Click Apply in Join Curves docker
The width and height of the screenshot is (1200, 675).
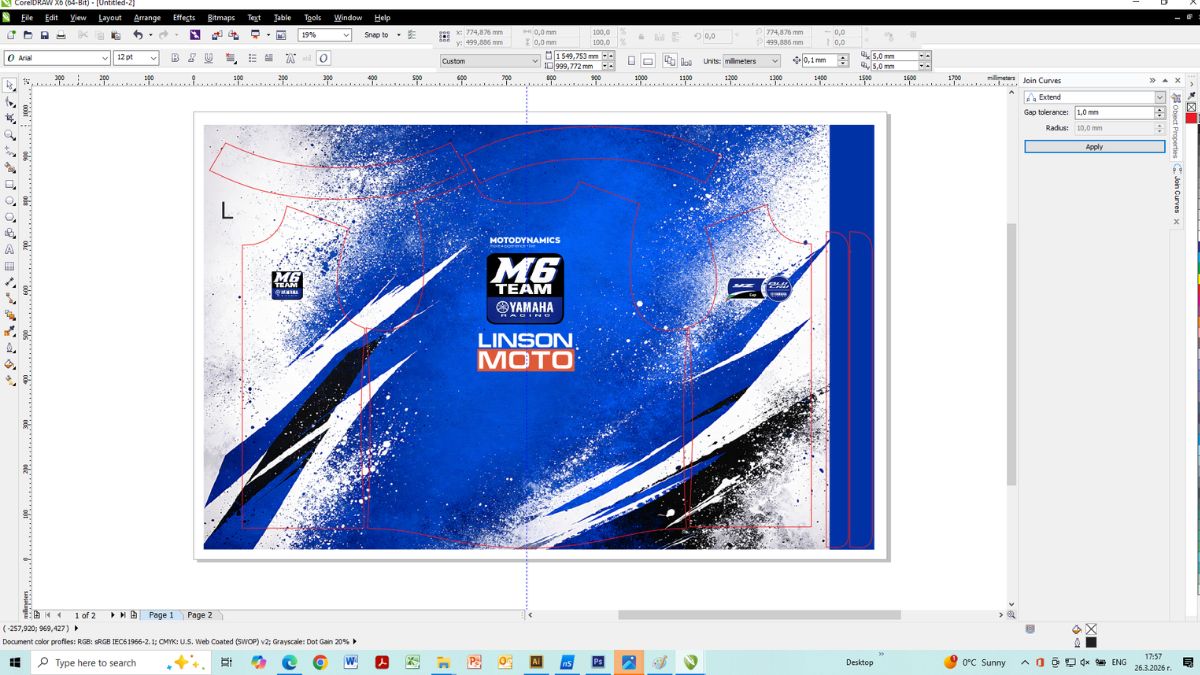click(x=1094, y=146)
